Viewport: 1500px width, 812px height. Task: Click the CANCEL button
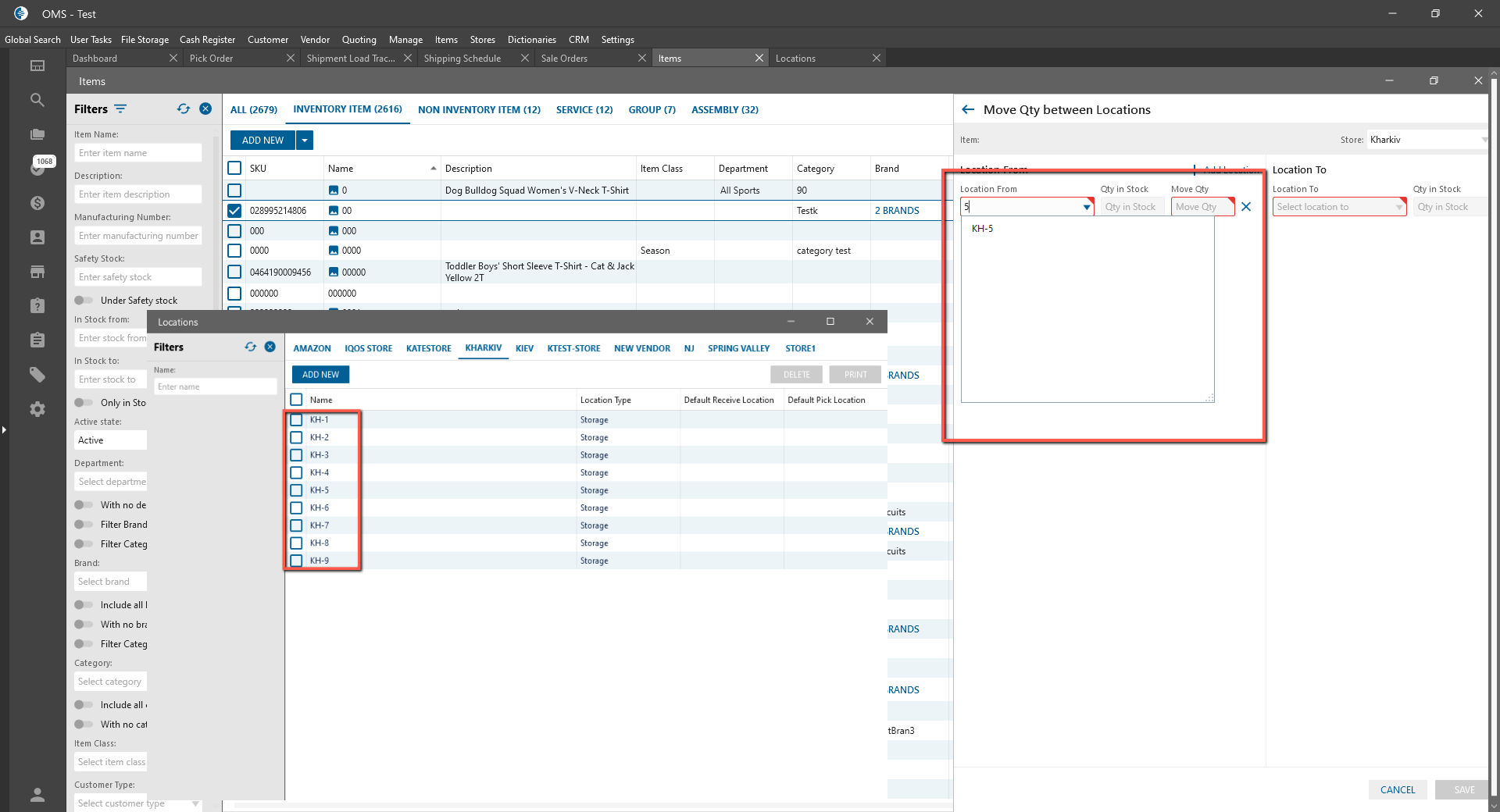point(1397,790)
